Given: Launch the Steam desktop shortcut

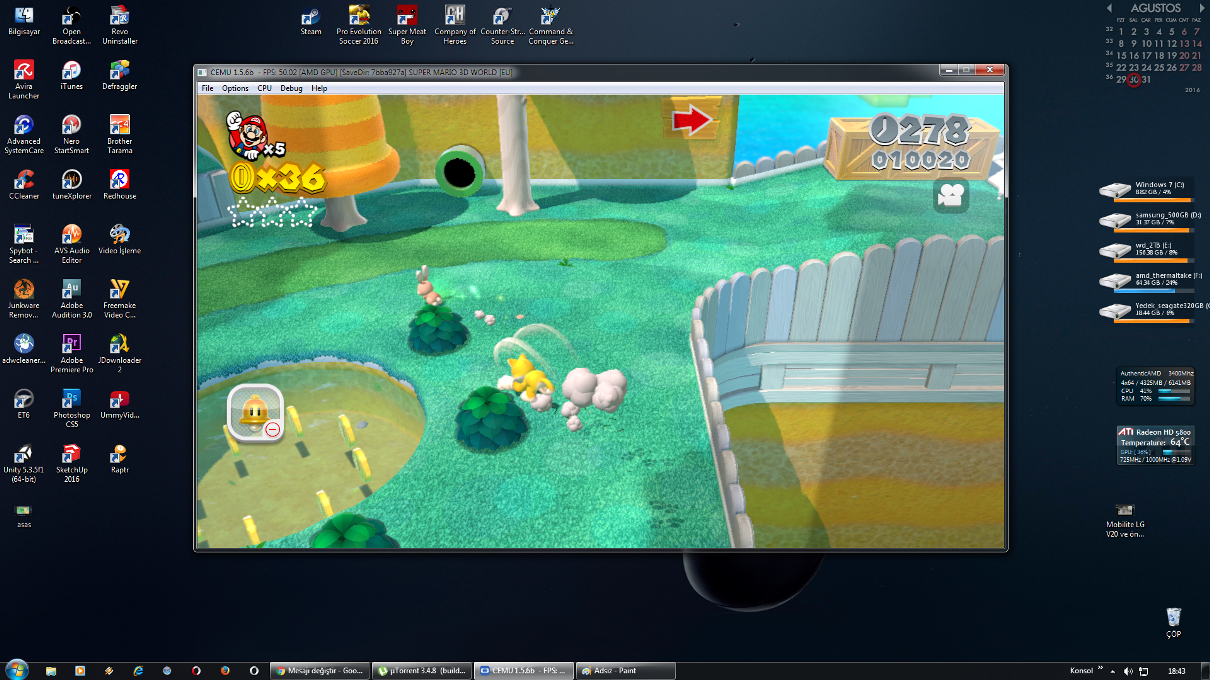Looking at the screenshot, I should coord(311,20).
